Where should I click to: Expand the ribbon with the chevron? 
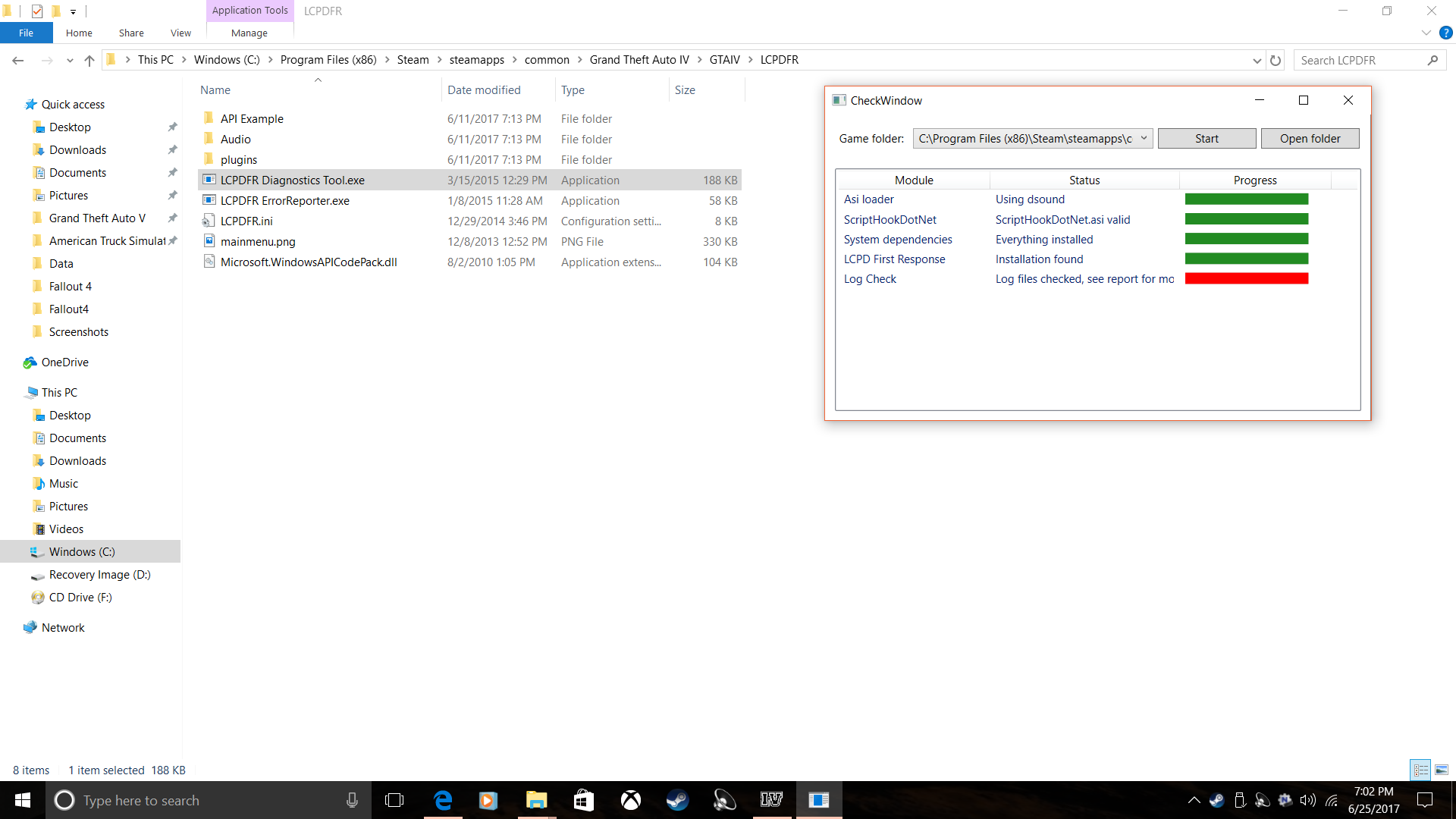coord(1426,33)
